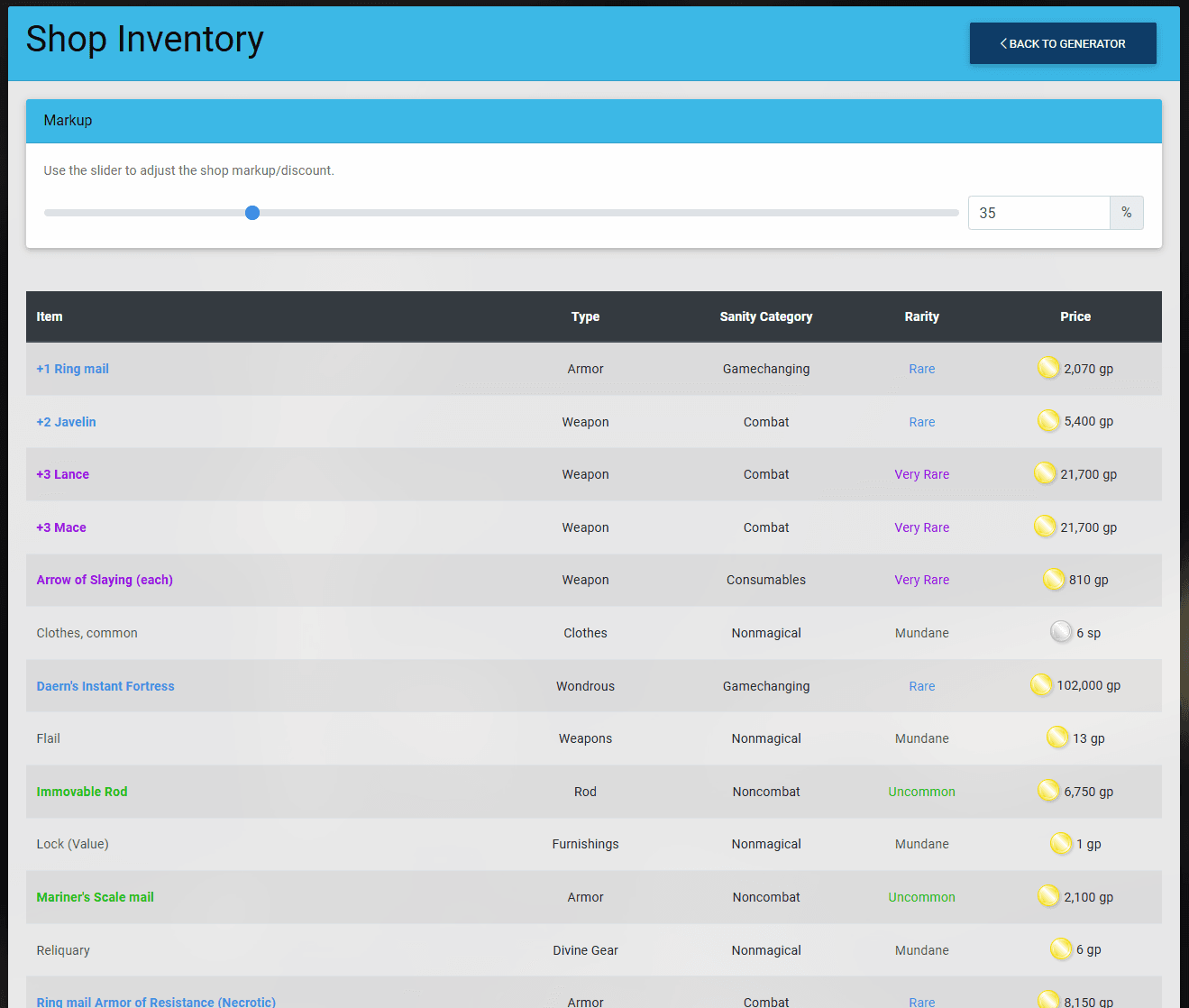Adjust the shop markup slider

point(252,213)
